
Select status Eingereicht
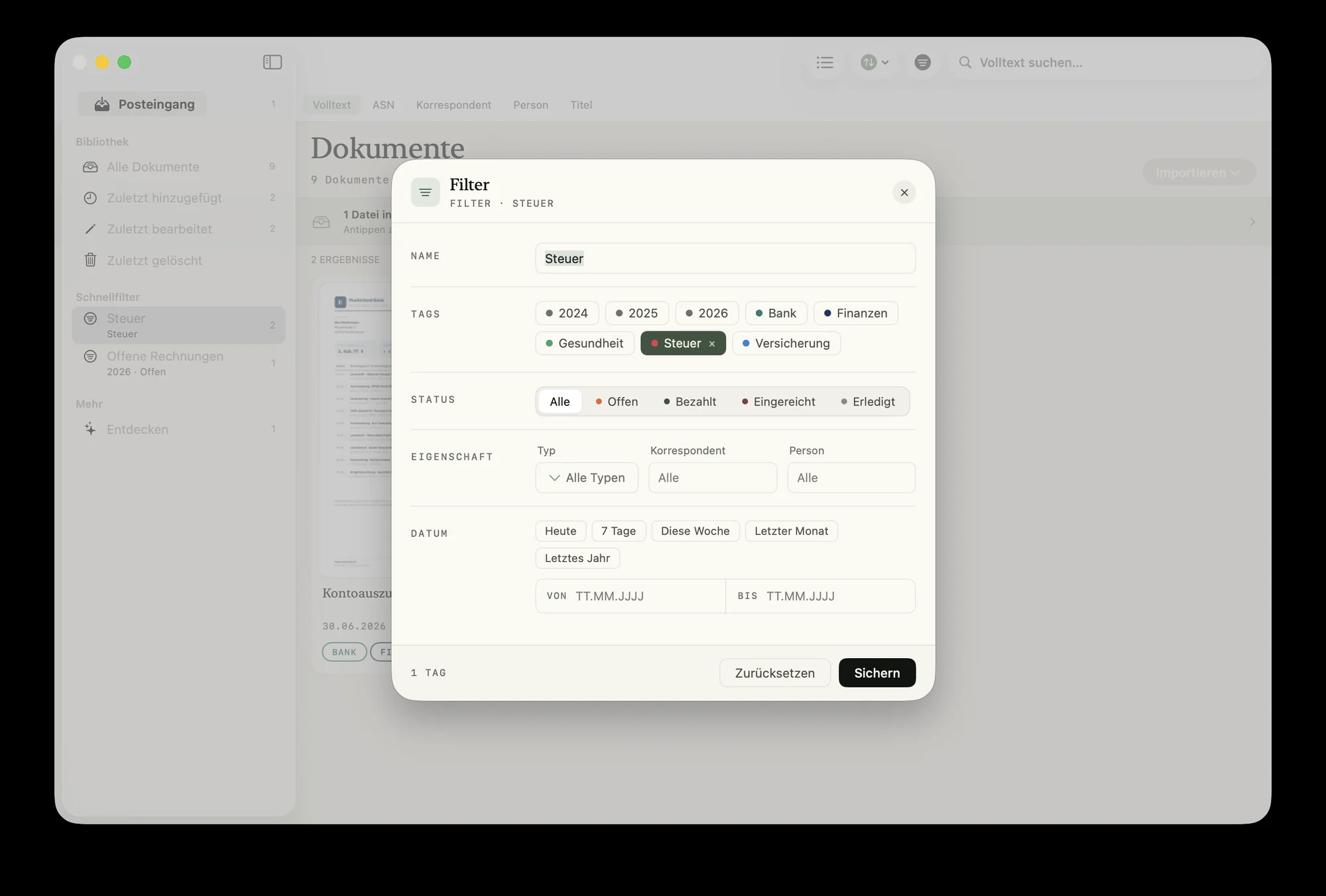(778, 402)
